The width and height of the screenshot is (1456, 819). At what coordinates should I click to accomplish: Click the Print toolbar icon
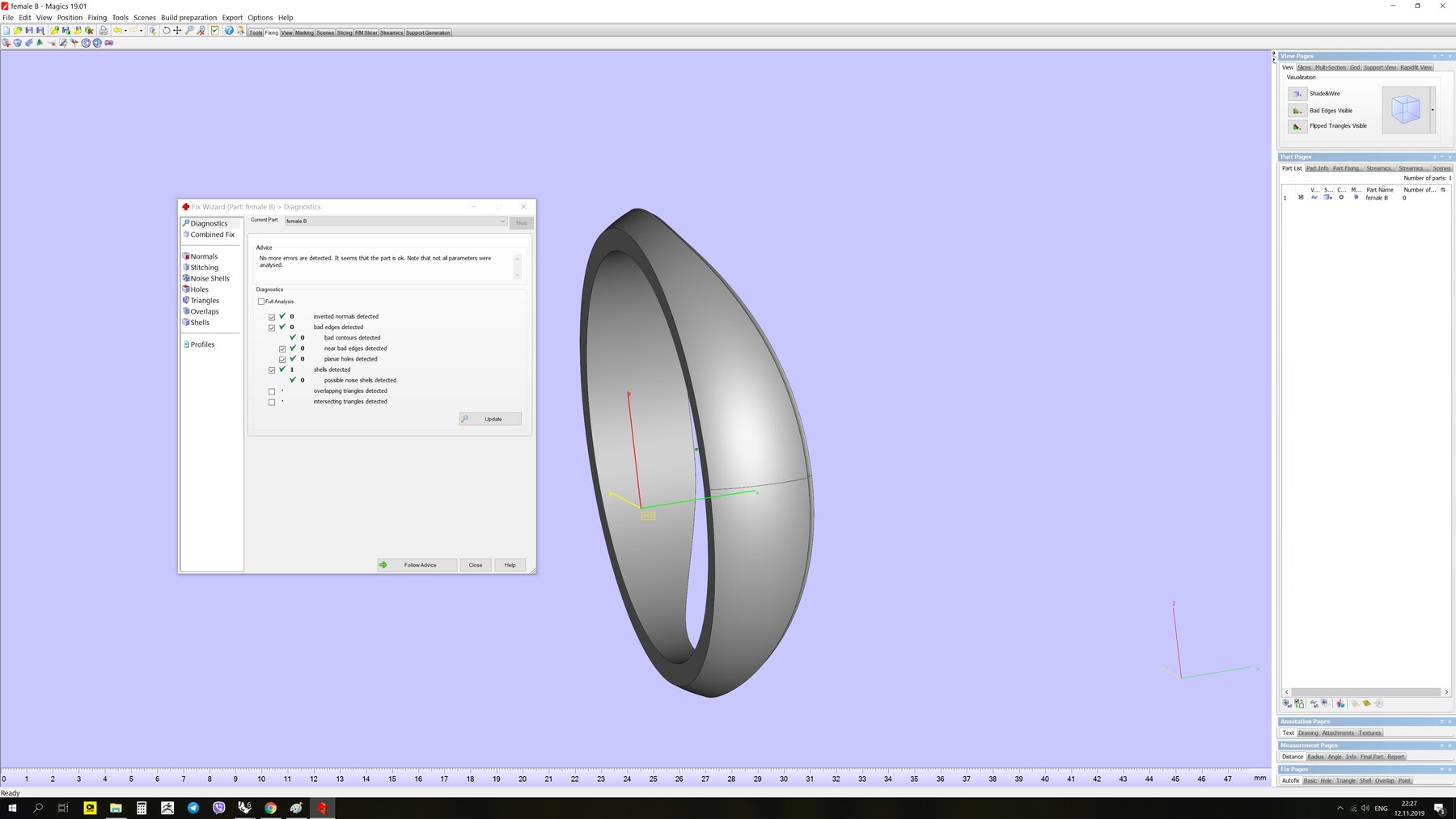tap(104, 31)
